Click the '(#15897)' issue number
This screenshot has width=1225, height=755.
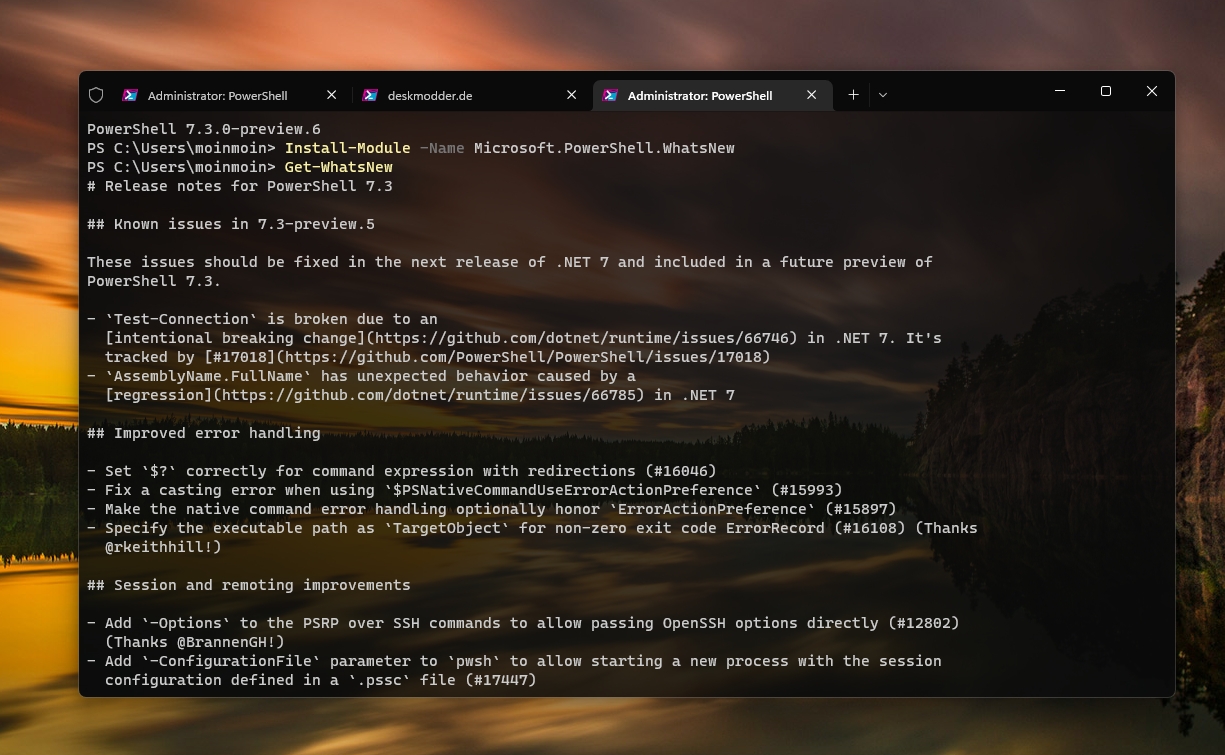coord(861,509)
